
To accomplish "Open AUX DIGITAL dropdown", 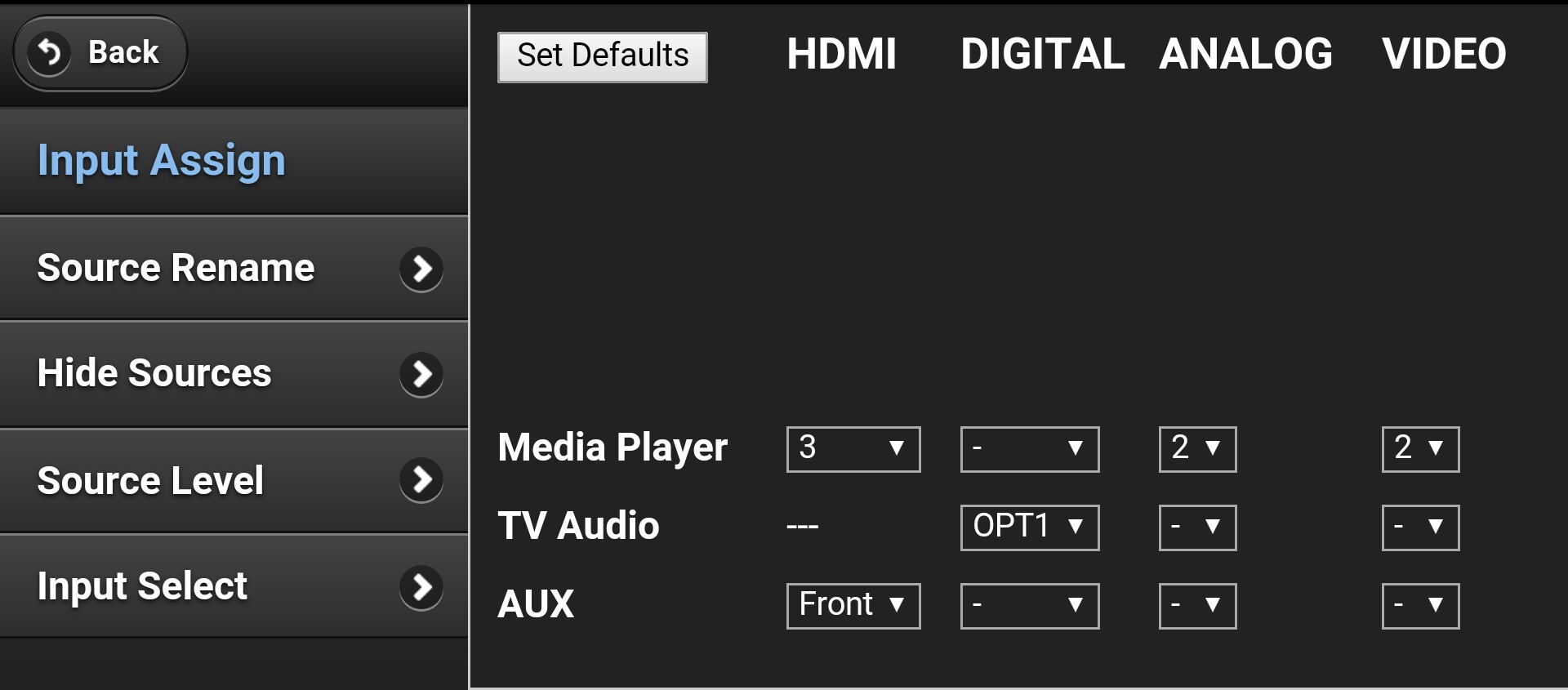I will click(x=1030, y=606).
